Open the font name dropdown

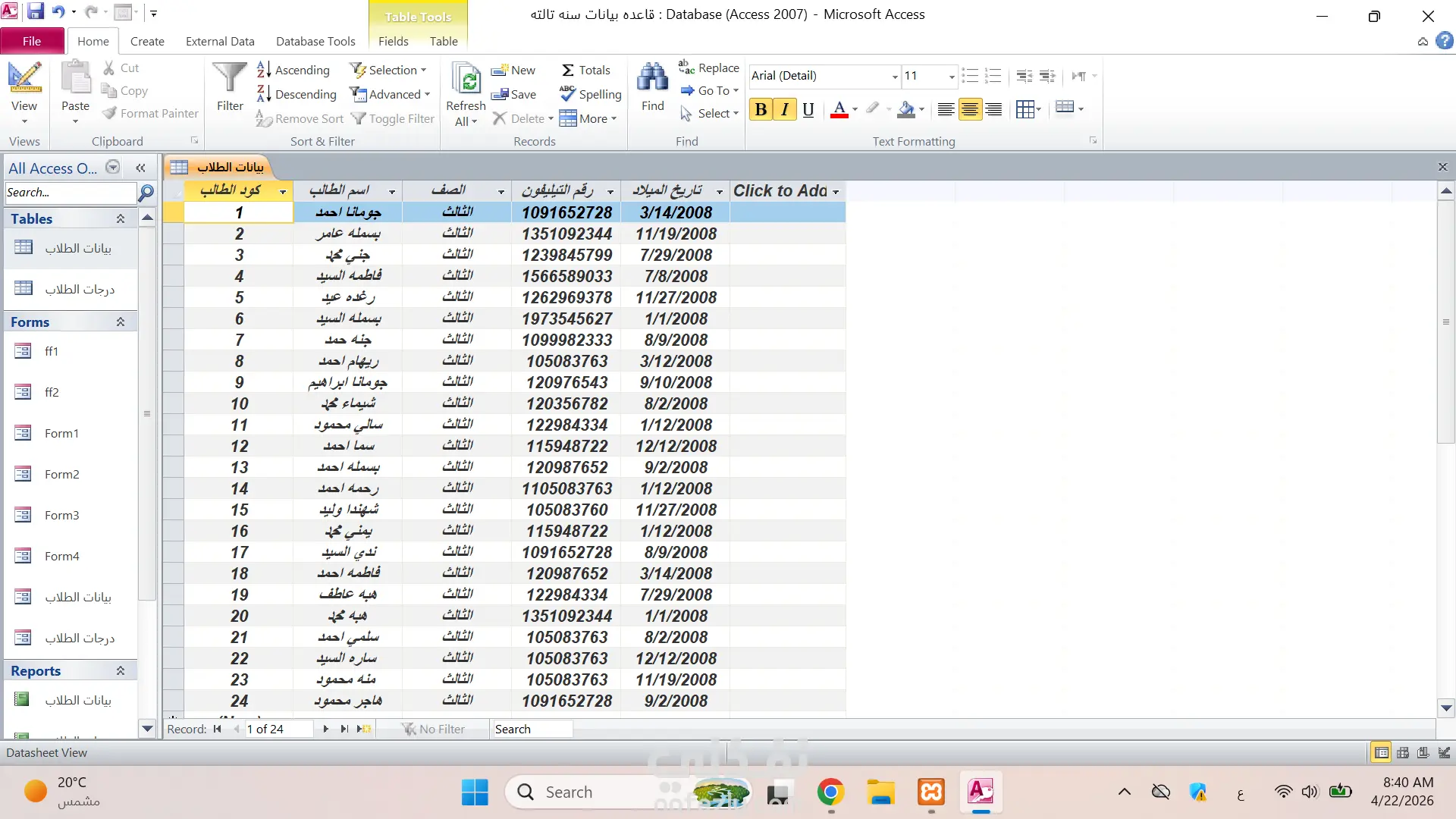point(895,76)
